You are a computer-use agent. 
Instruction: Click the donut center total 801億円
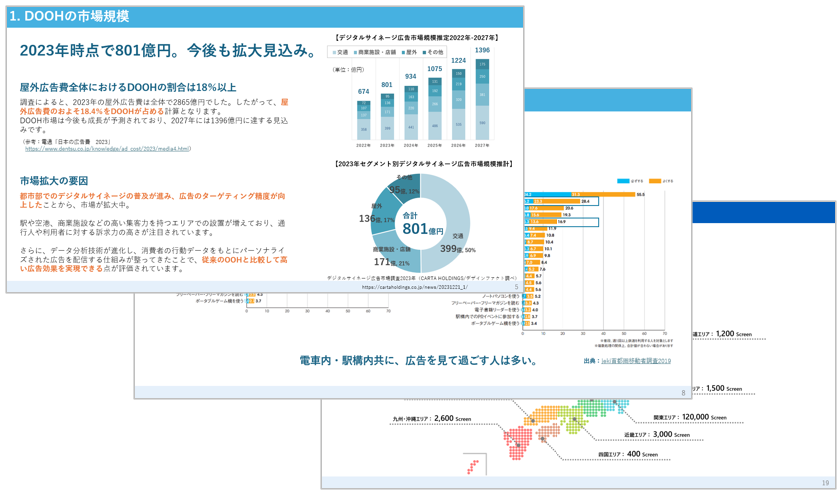click(421, 224)
